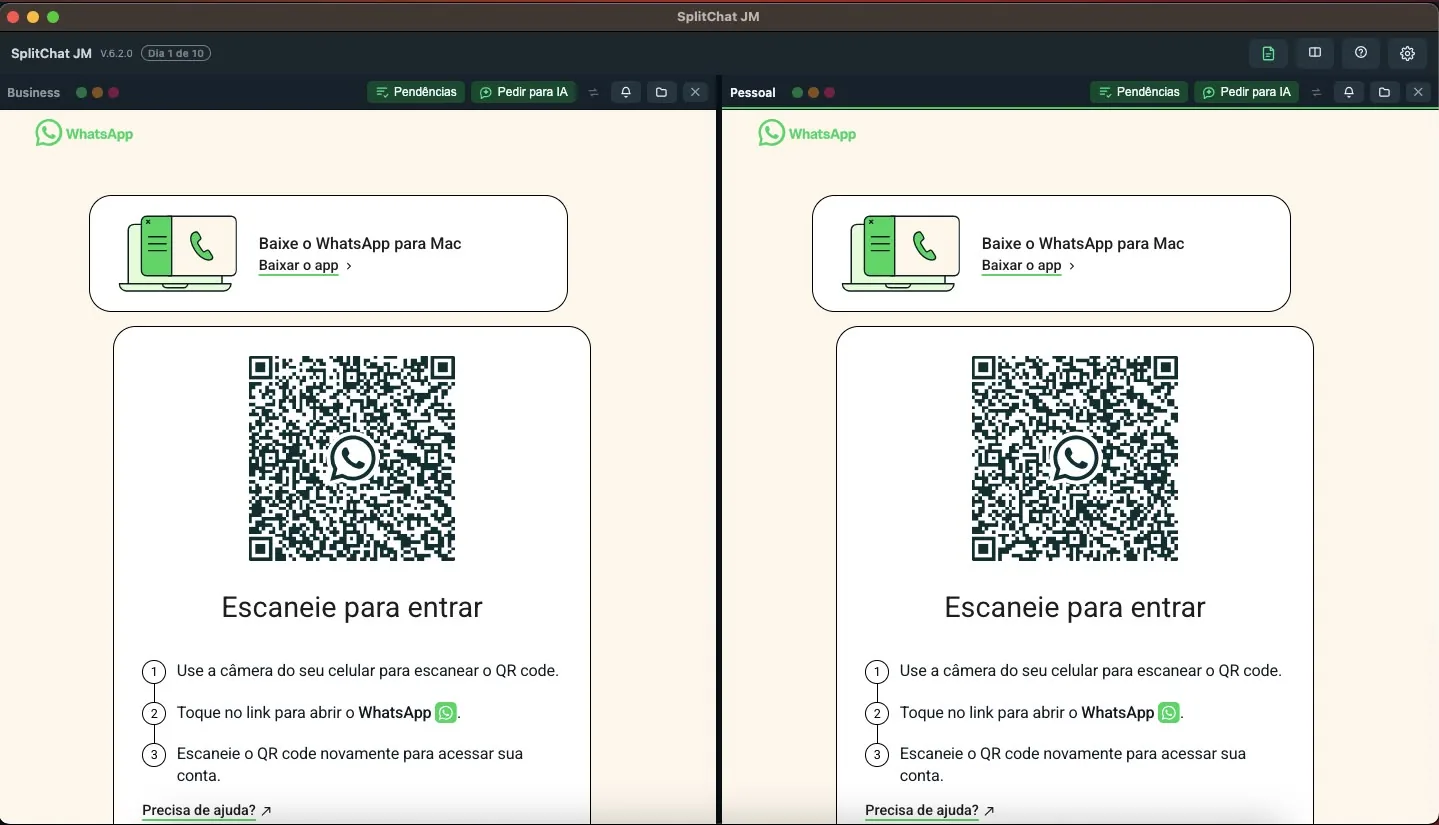Open the help question-mark icon

[x=1361, y=53]
